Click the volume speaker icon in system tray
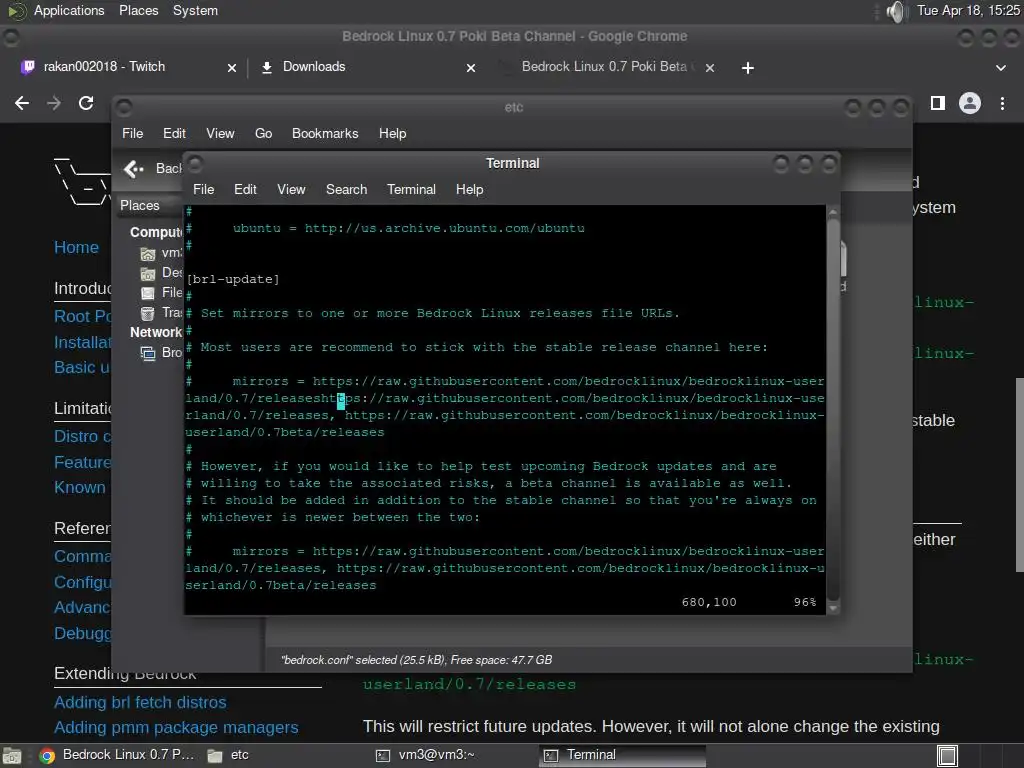 [897, 11]
